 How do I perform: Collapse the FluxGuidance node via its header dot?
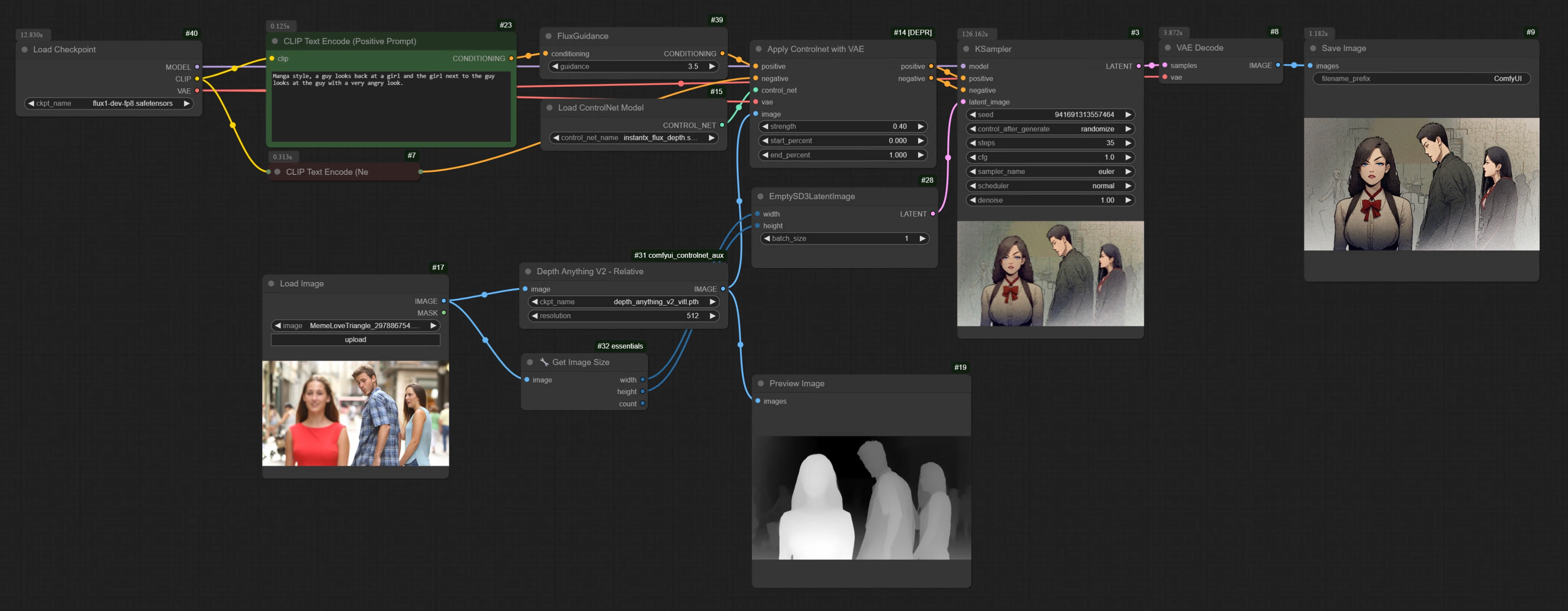tap(550, 36)
